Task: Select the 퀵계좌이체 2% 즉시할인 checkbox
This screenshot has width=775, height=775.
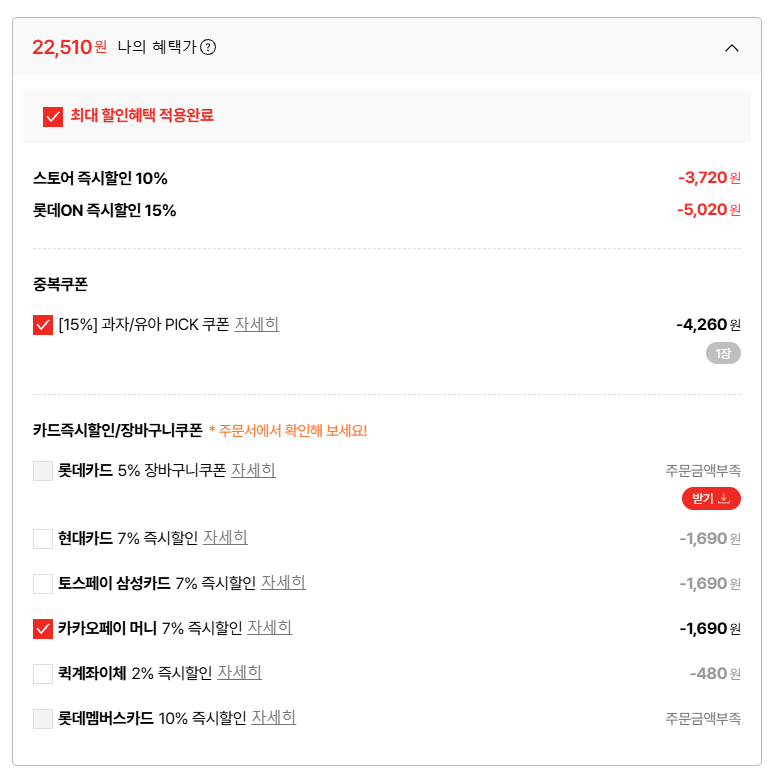Action: pos(43,674)
